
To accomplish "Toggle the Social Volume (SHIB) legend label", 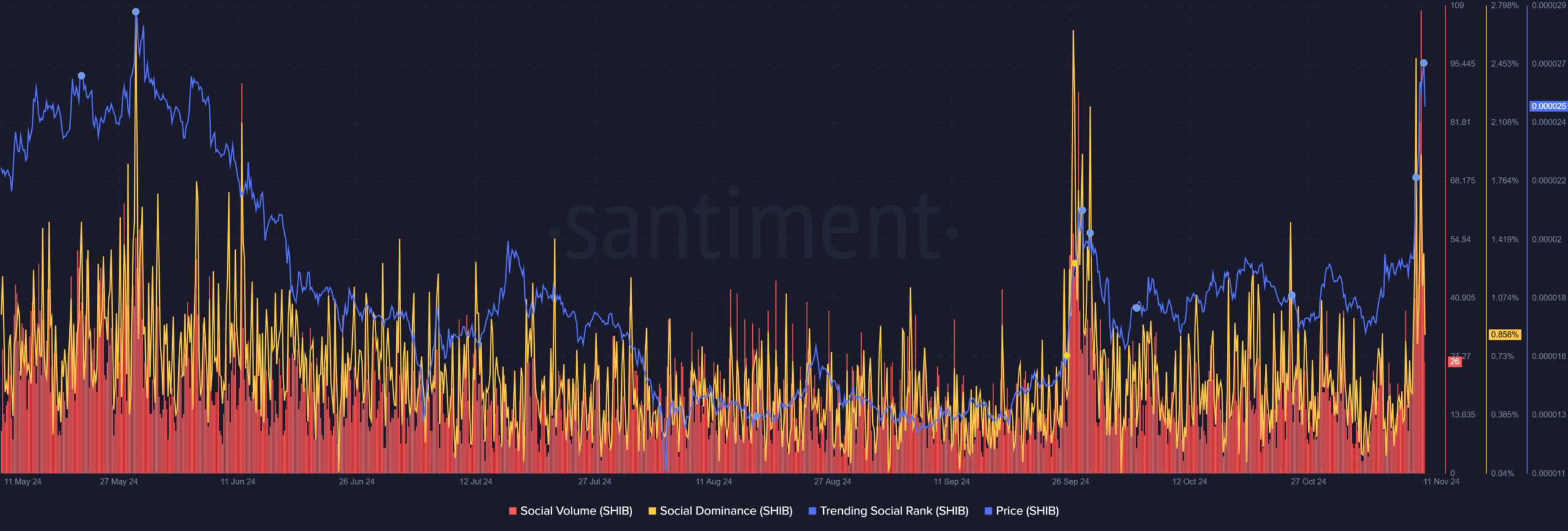I will coord(576,511).
